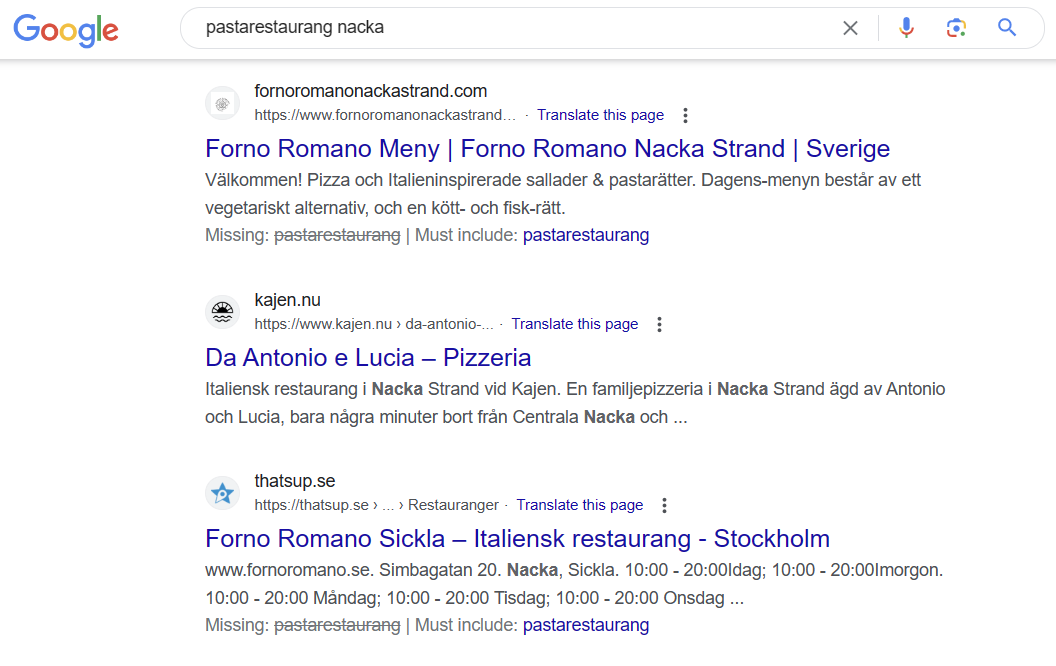Open more options for Forno Romano Meny result
The height and width of the screenshot is (666, 1056).
[x=685, y=115]
